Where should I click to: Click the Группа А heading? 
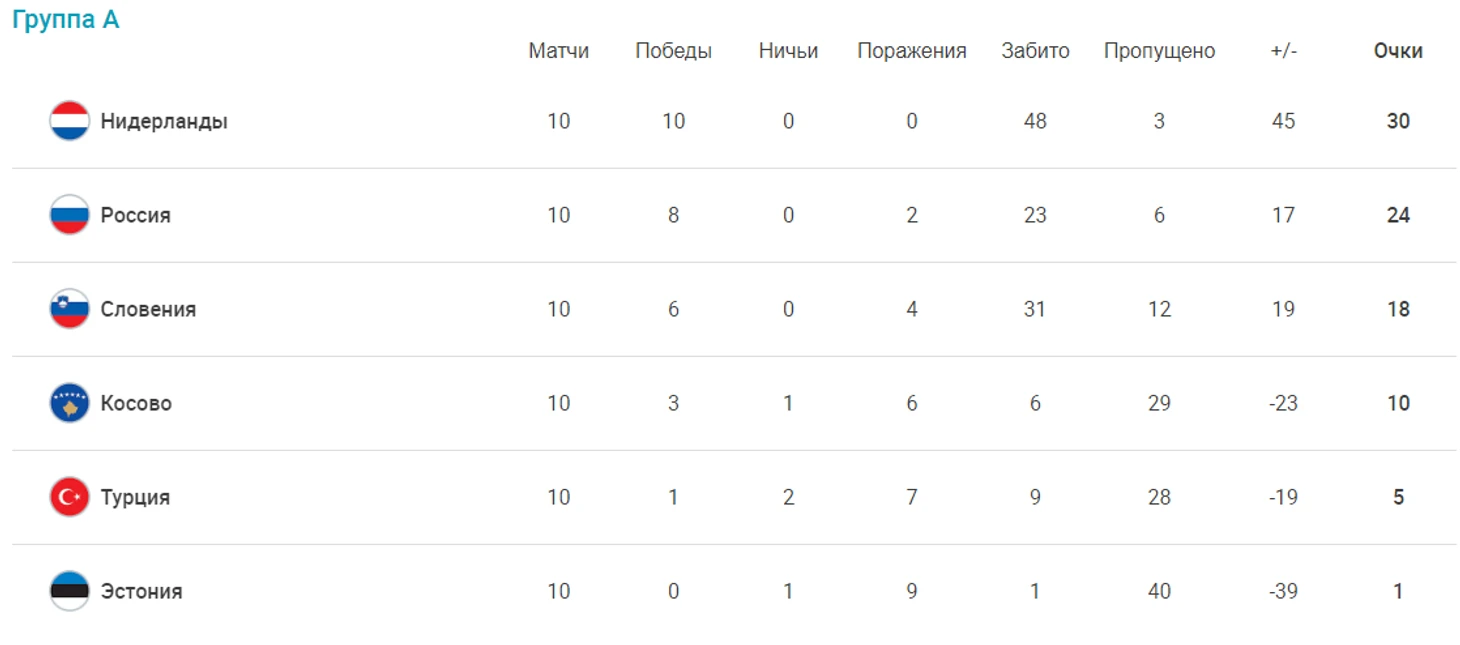click(x=65, y=20)
